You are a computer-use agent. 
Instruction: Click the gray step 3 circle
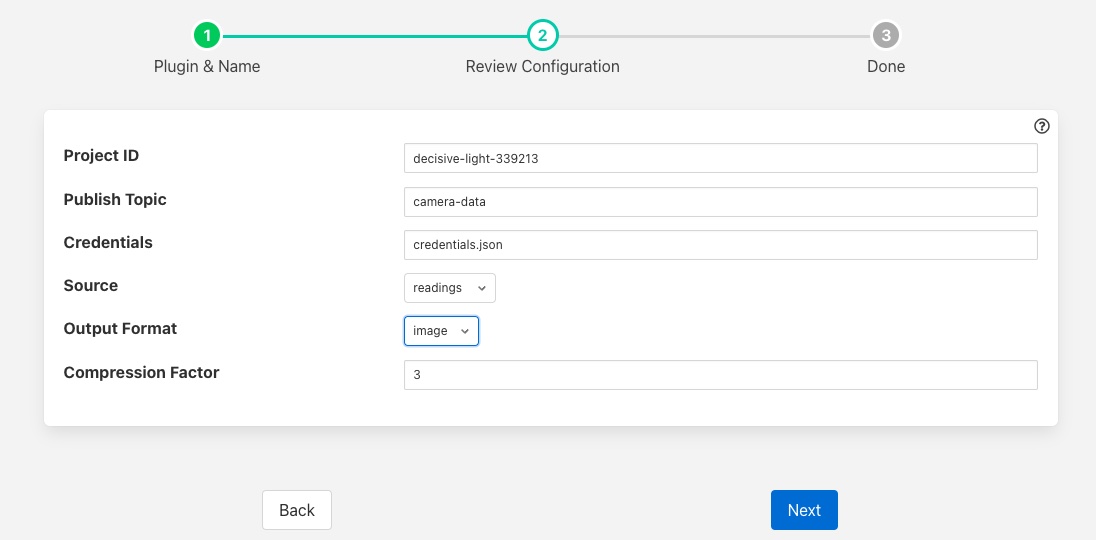pyautogui.click(x=885, y=36)
